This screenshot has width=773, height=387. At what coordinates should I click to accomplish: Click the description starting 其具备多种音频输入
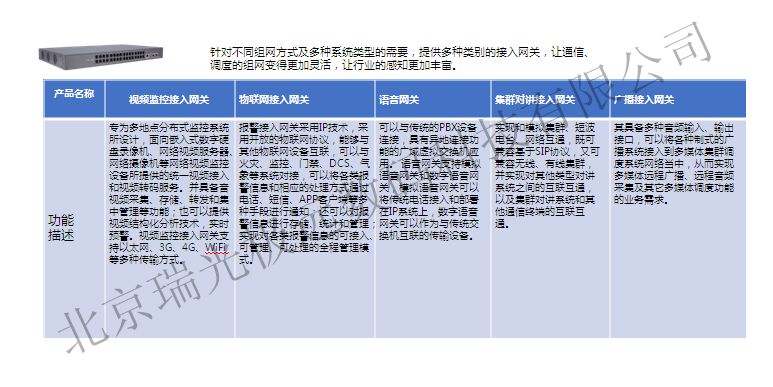[x=674, y=163]
